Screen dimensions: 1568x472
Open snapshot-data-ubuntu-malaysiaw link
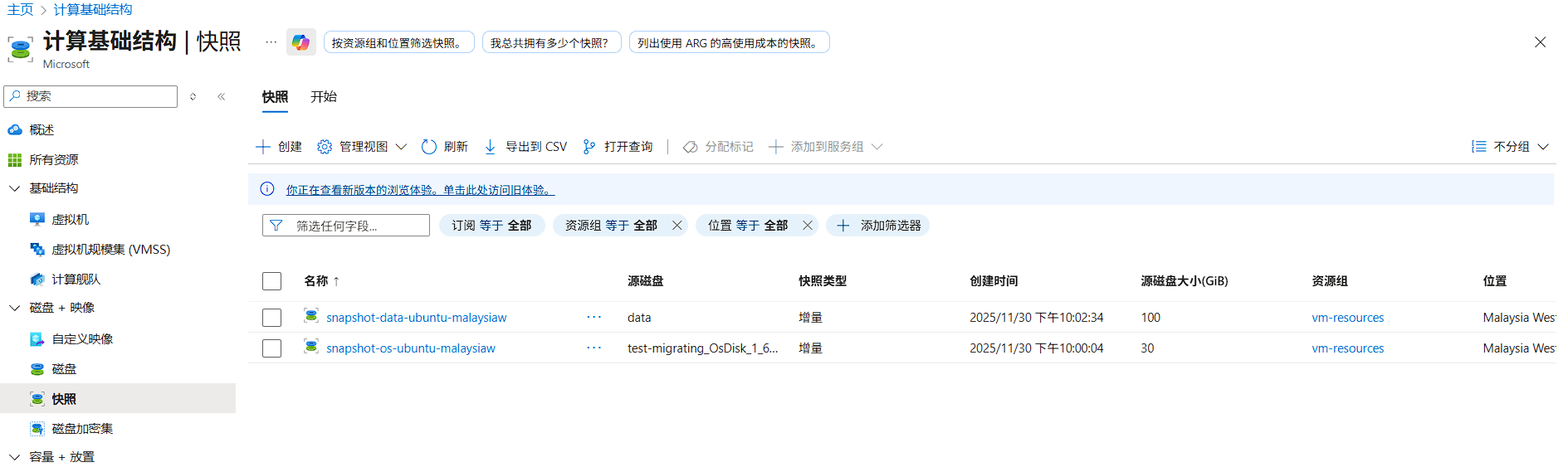(416, 318)
